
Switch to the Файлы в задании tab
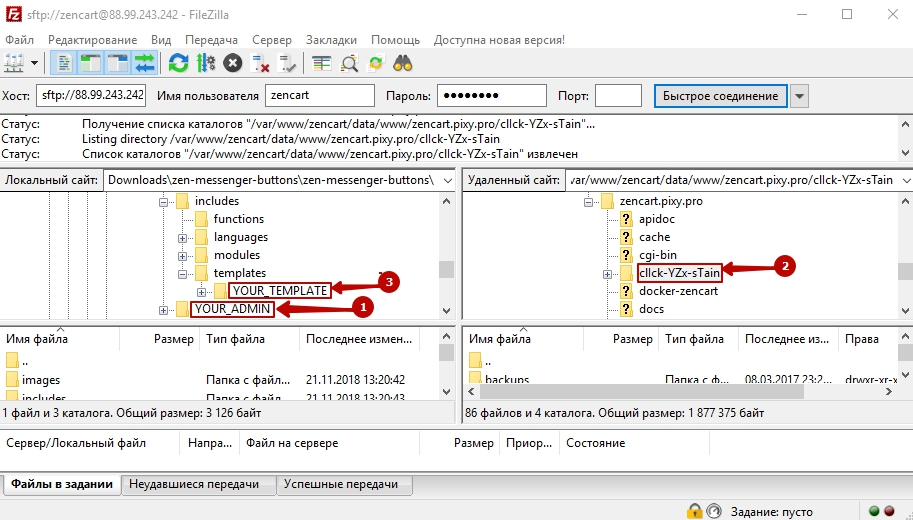click(62, 484)
